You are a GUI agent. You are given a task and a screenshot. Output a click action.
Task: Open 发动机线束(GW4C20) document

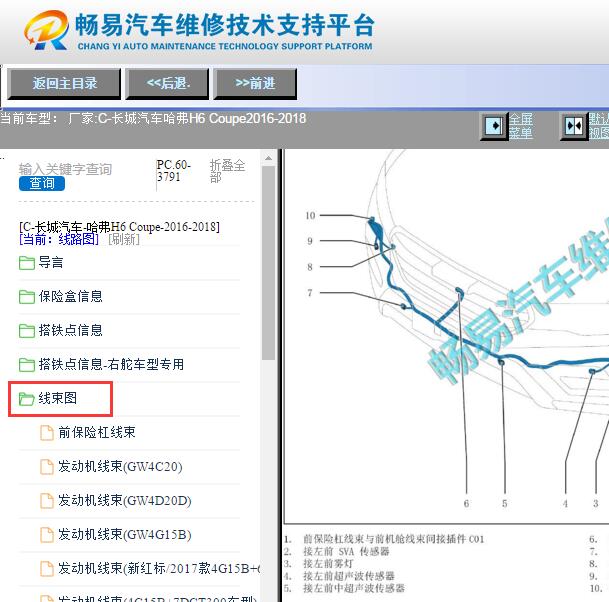pyautogui.click(x=120, y=466)
